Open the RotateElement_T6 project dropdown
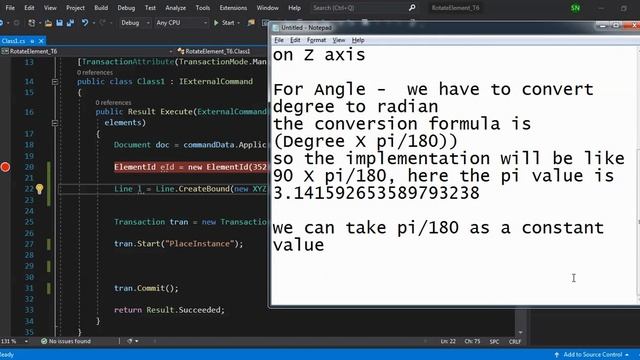 click(87, 51)
